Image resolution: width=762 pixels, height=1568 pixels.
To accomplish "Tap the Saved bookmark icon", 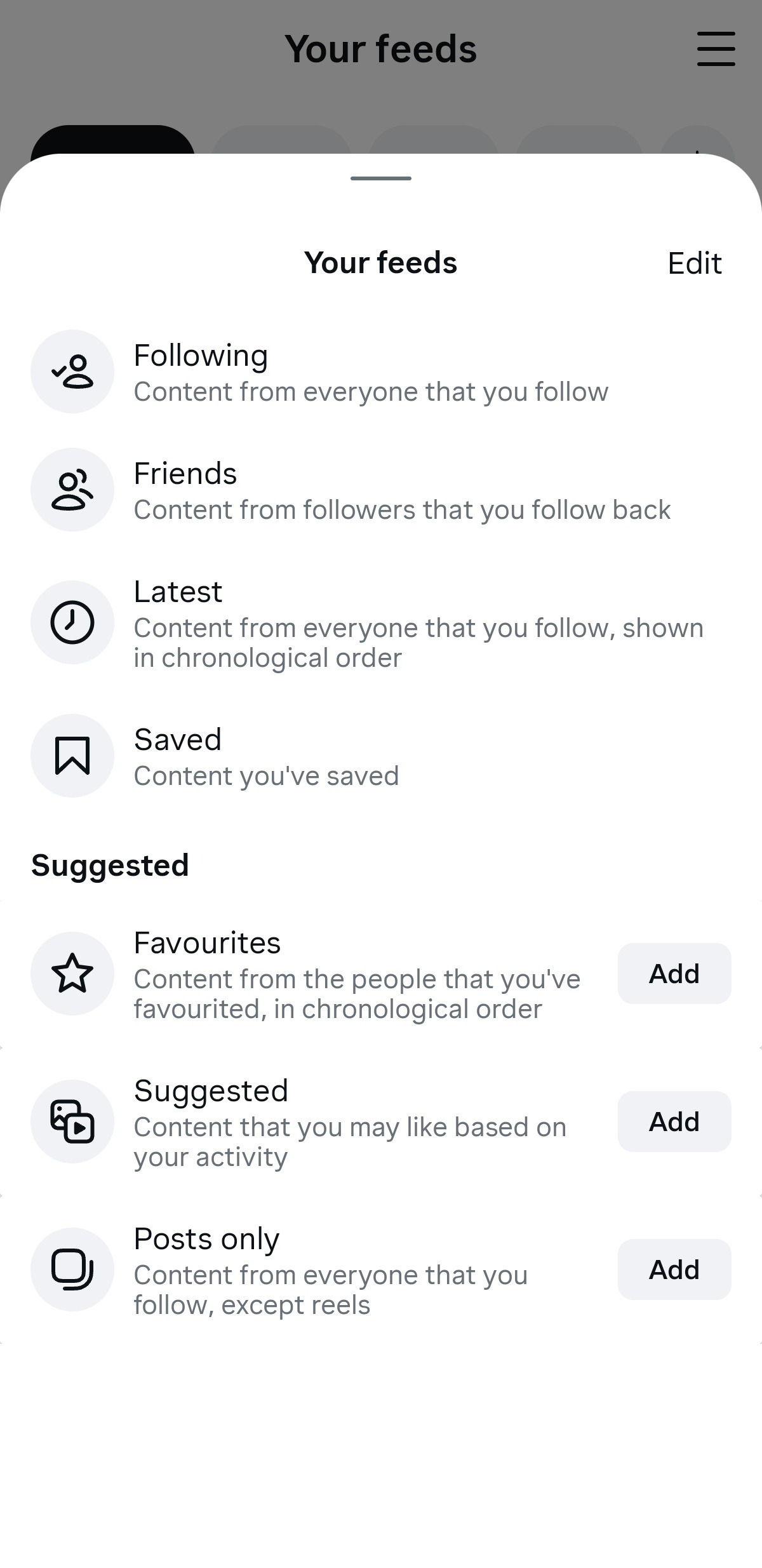I will (72, 756).
